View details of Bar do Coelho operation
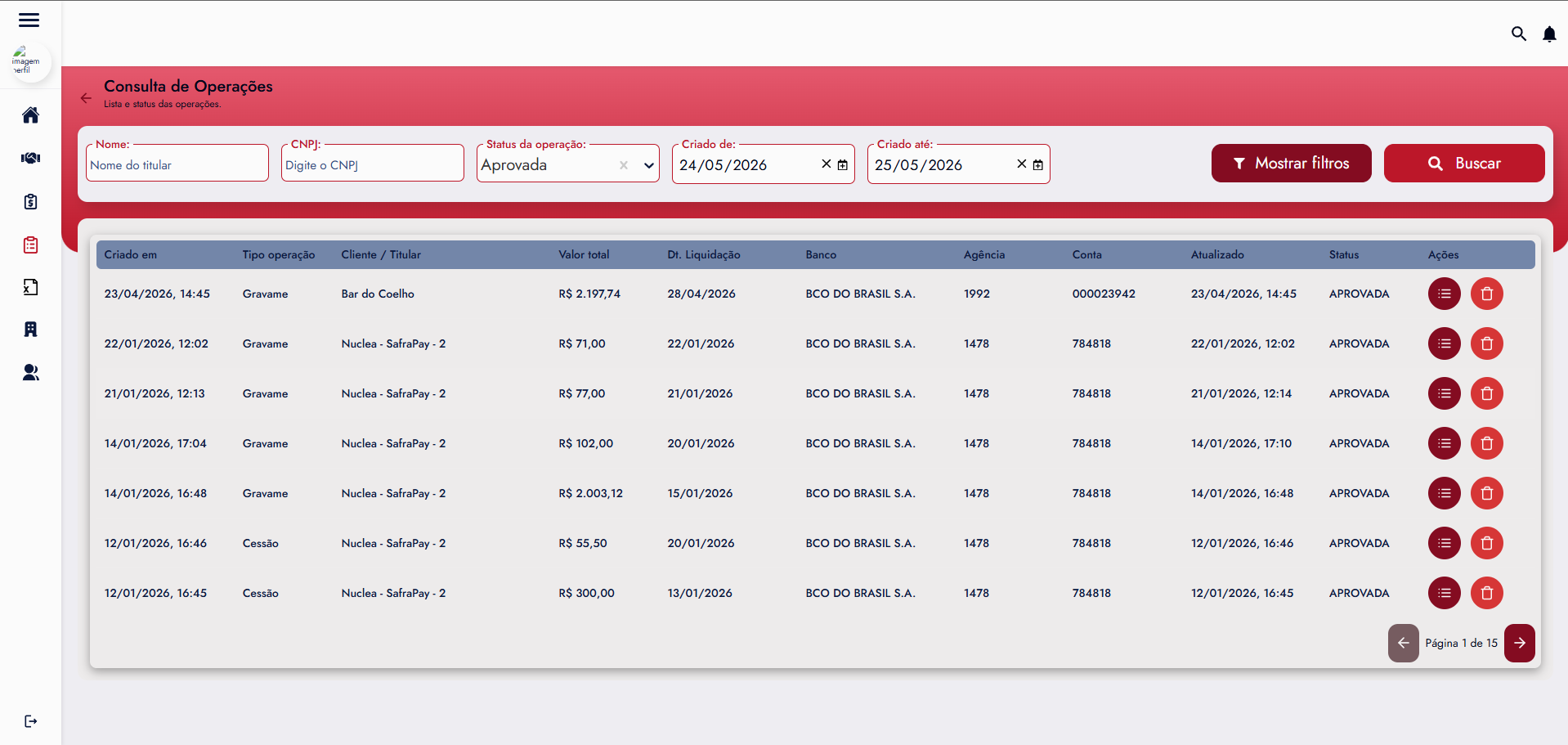 coord(1445,294)
